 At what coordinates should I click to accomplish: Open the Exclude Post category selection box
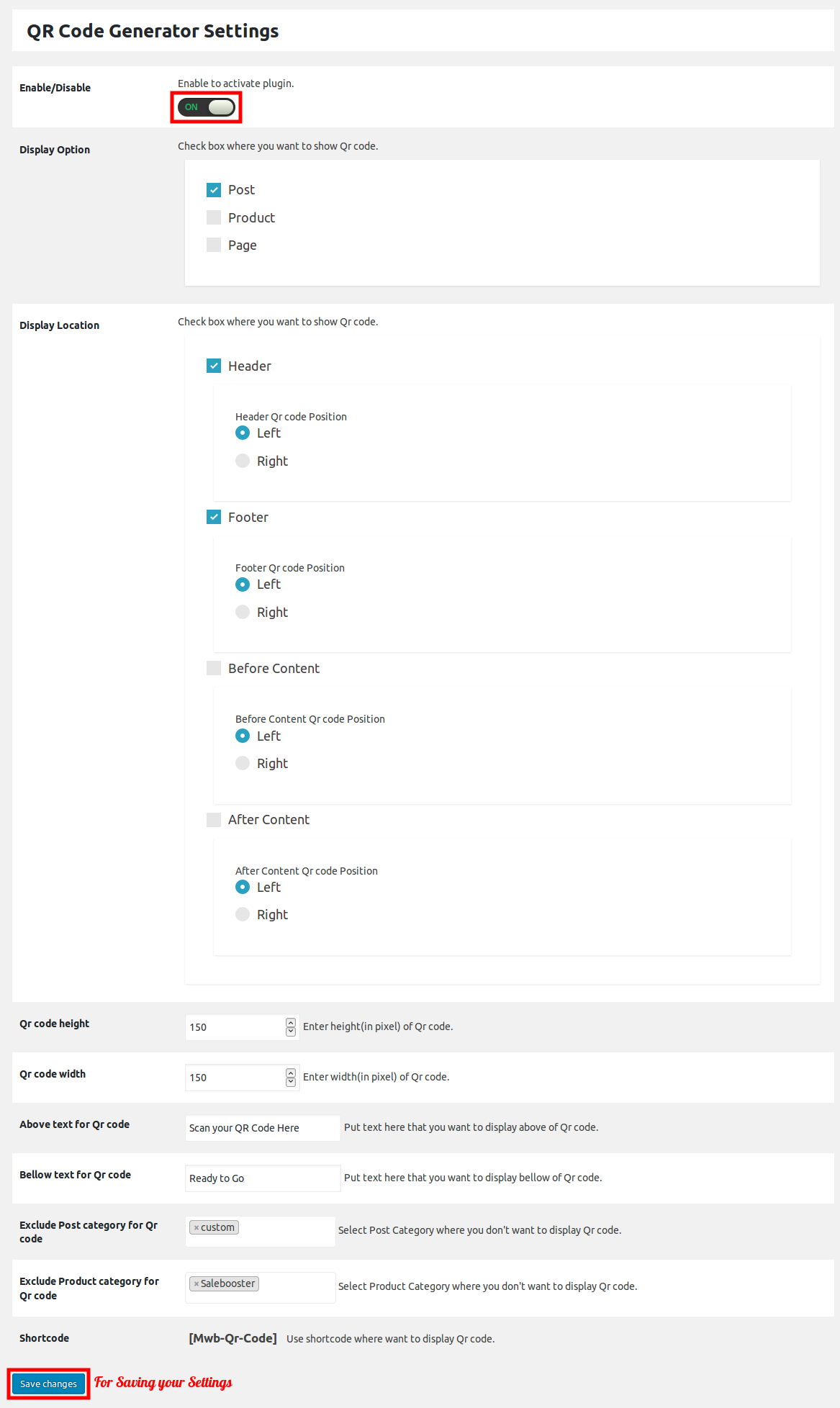(x=260, y=1231)
